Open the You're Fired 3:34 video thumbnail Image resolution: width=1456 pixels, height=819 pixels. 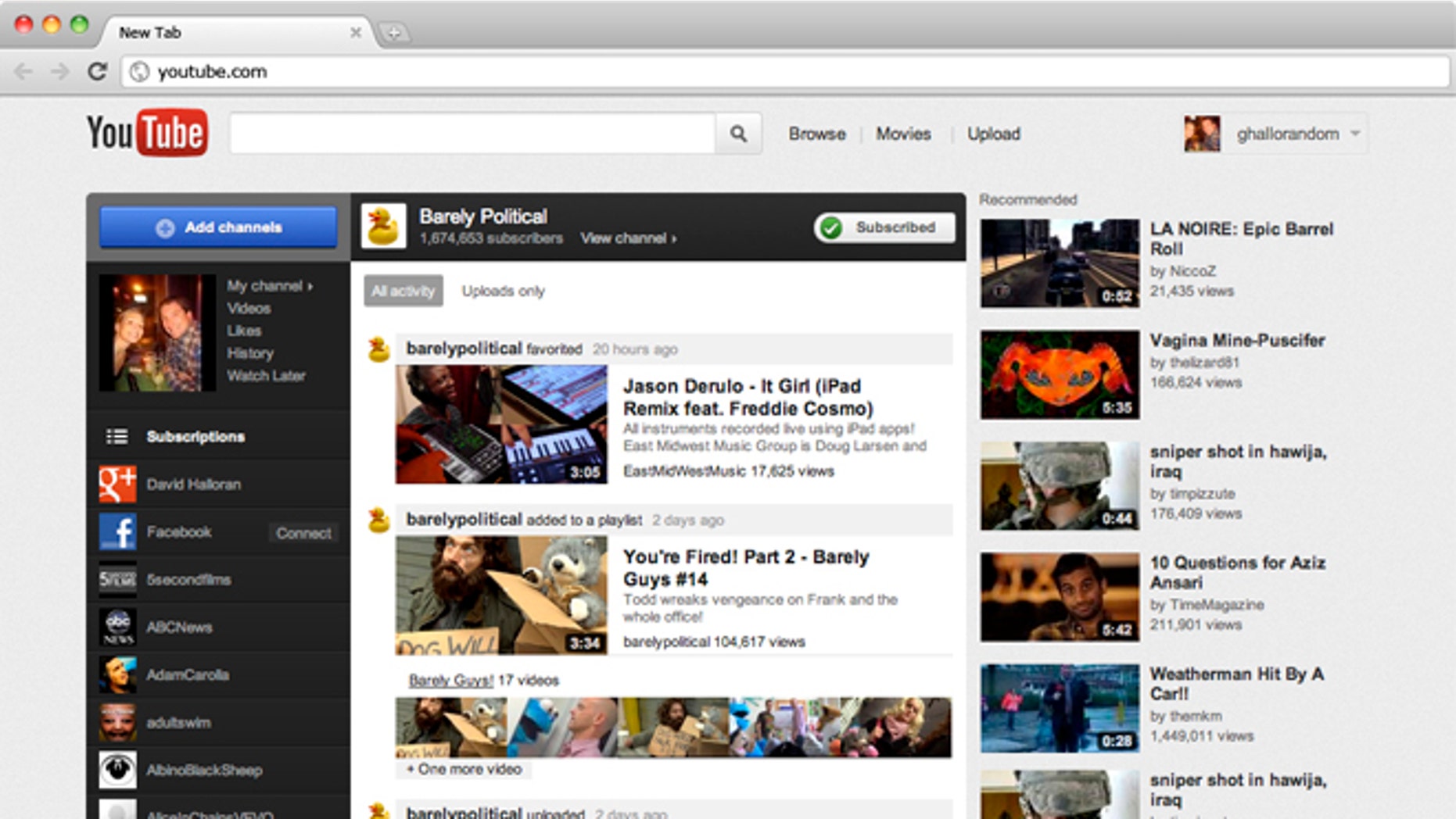pos(501,595)
